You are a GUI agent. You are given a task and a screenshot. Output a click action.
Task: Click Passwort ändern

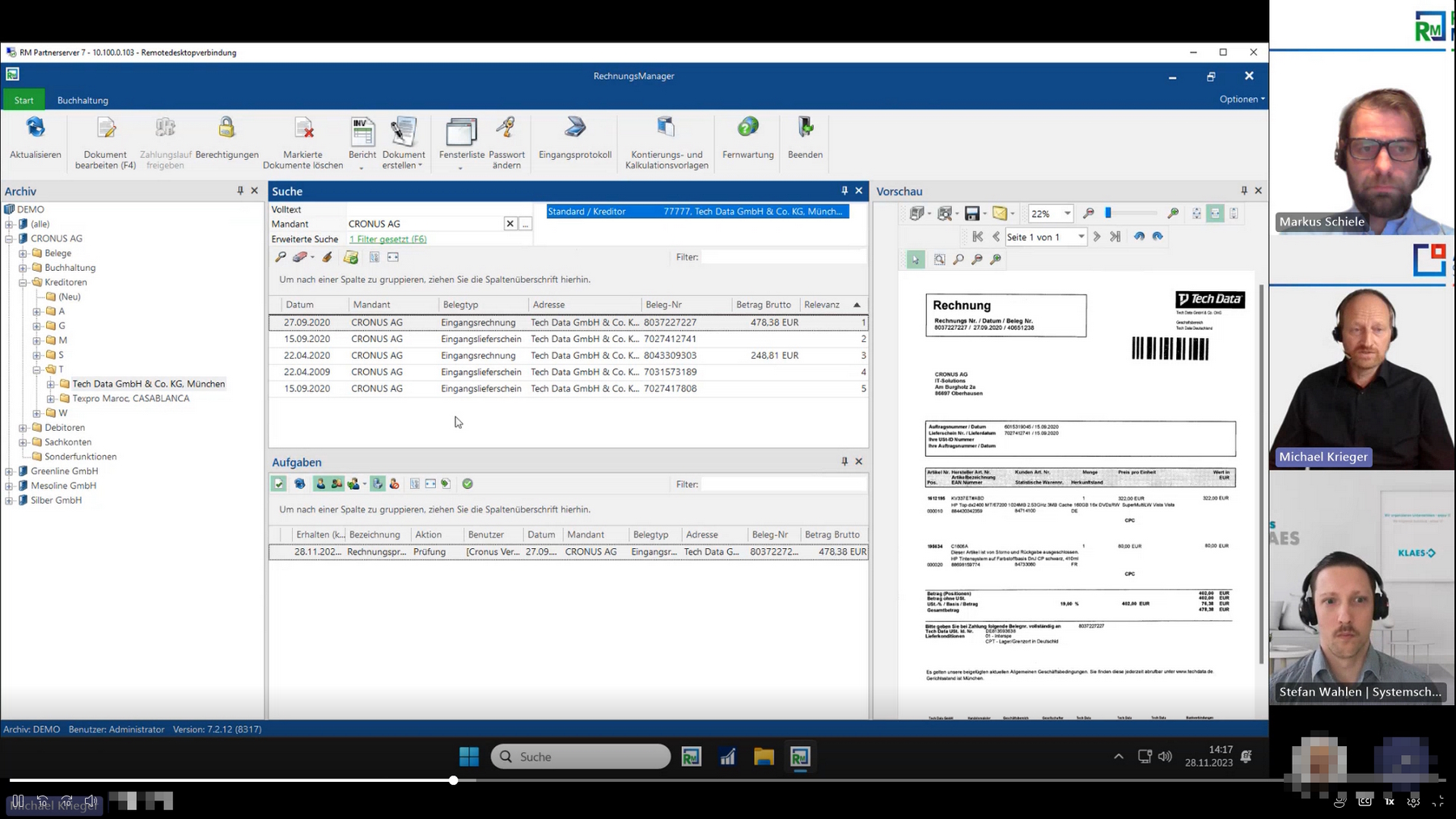click(507, 142)
